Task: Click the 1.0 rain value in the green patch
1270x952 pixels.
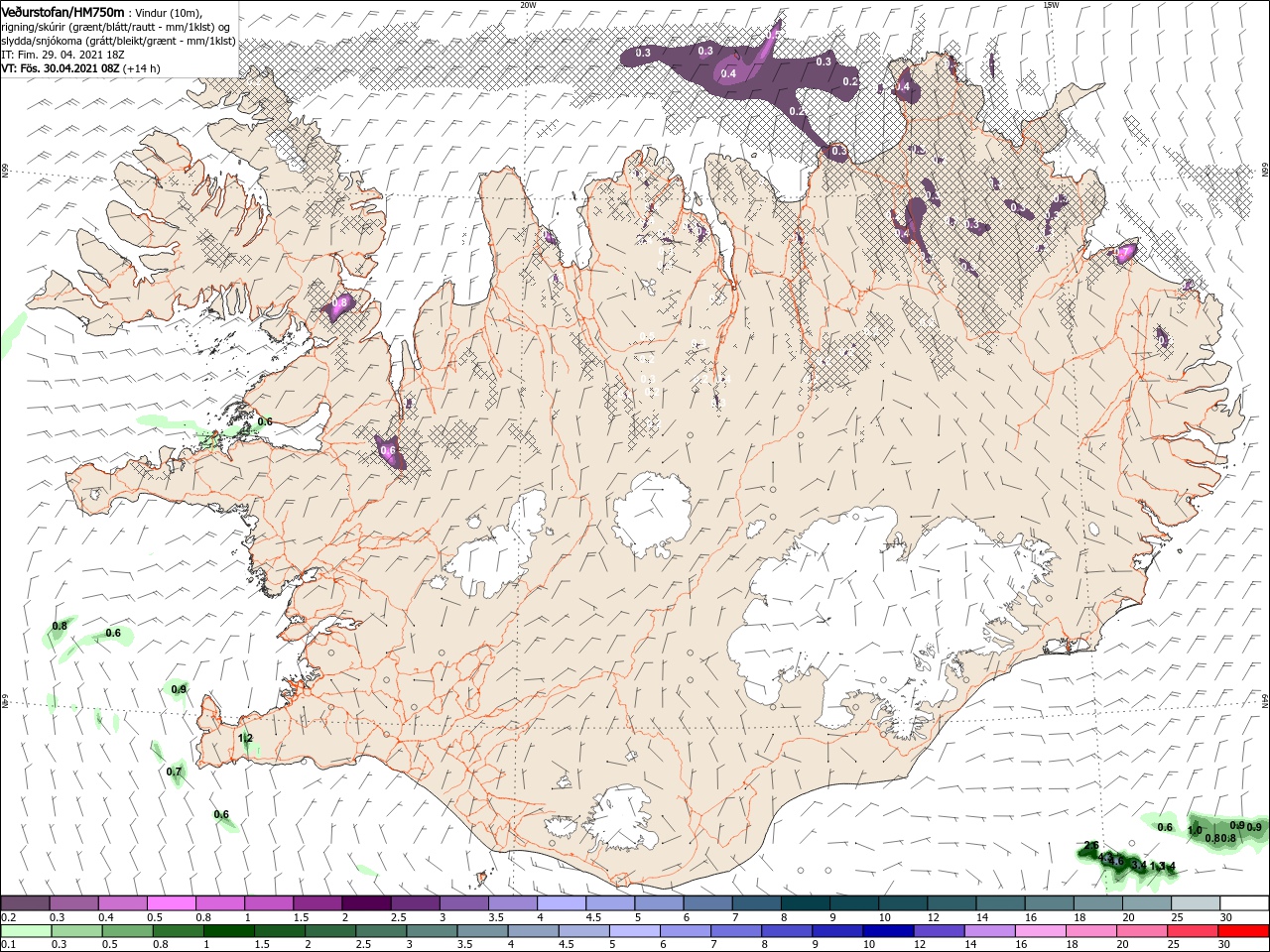Action: pos(1195,830)
